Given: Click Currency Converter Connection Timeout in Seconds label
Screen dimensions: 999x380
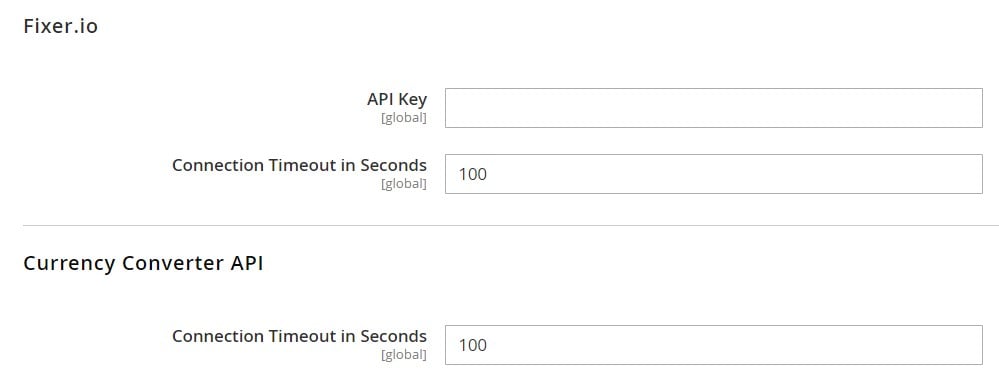Looking at the screenshot, I should point(299,336).
